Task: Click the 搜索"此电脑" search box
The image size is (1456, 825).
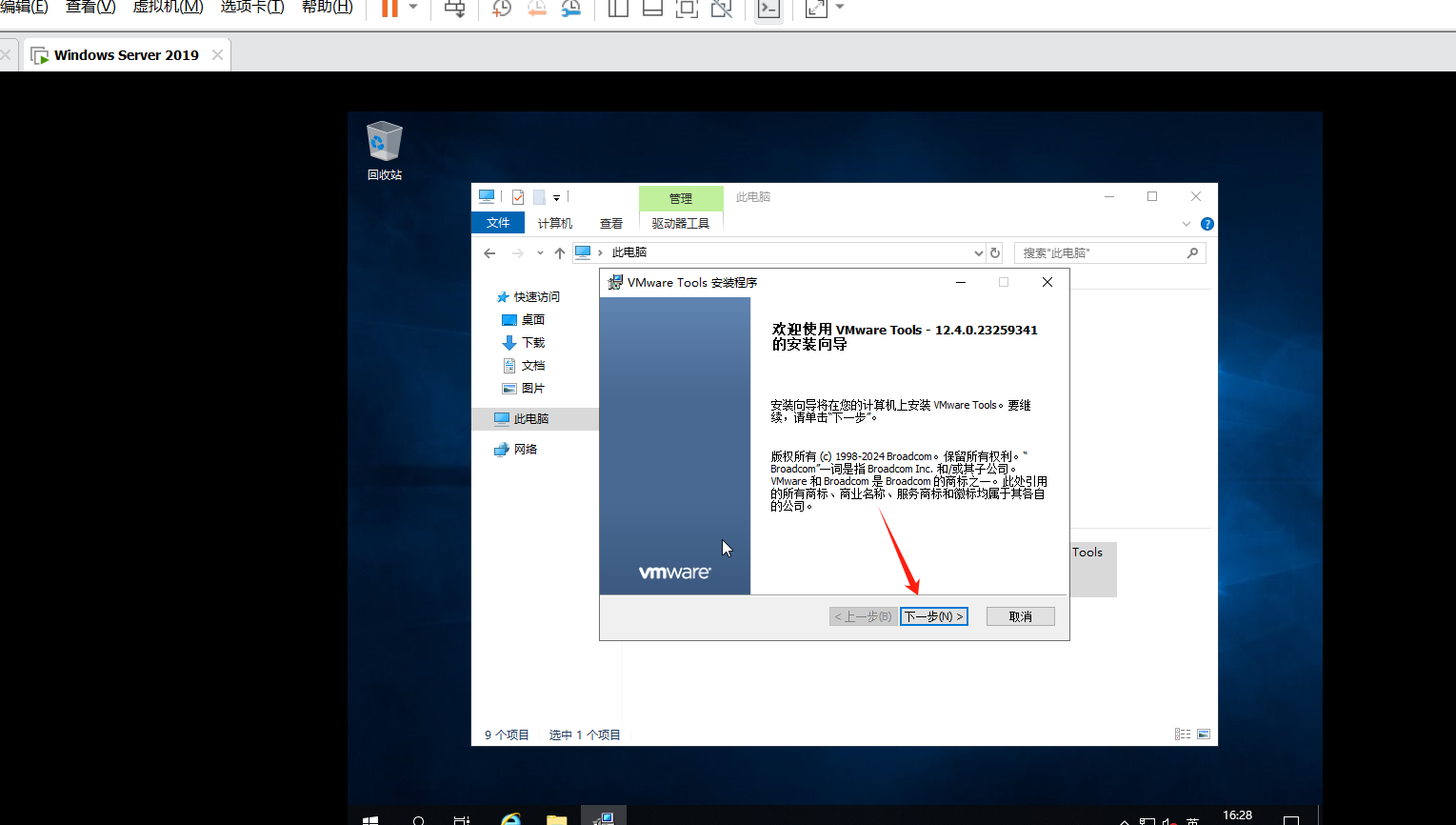Action: [1109, 252]
